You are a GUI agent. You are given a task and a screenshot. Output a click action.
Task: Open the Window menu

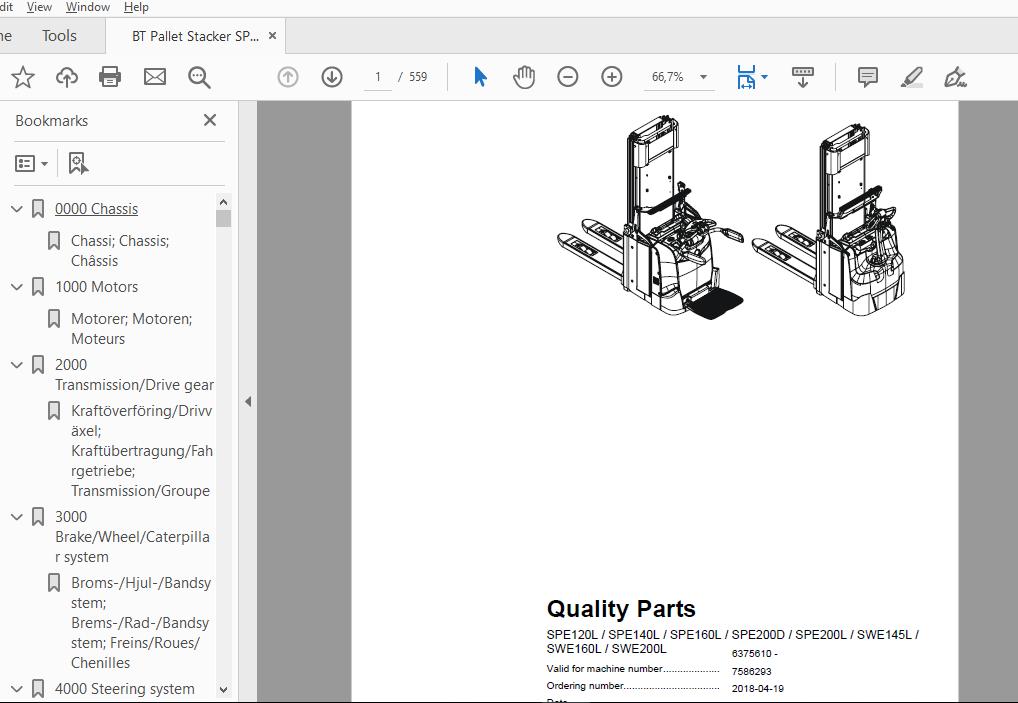point(88,7)
